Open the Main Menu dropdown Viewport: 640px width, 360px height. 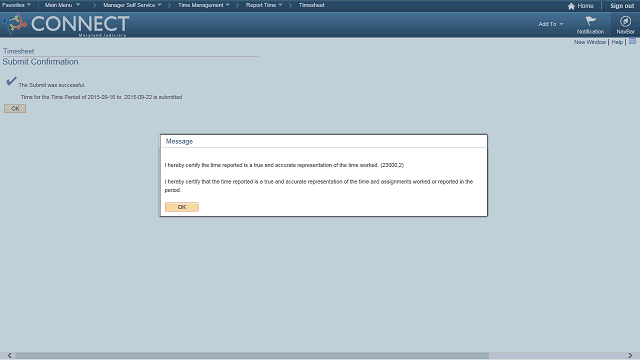62,5
